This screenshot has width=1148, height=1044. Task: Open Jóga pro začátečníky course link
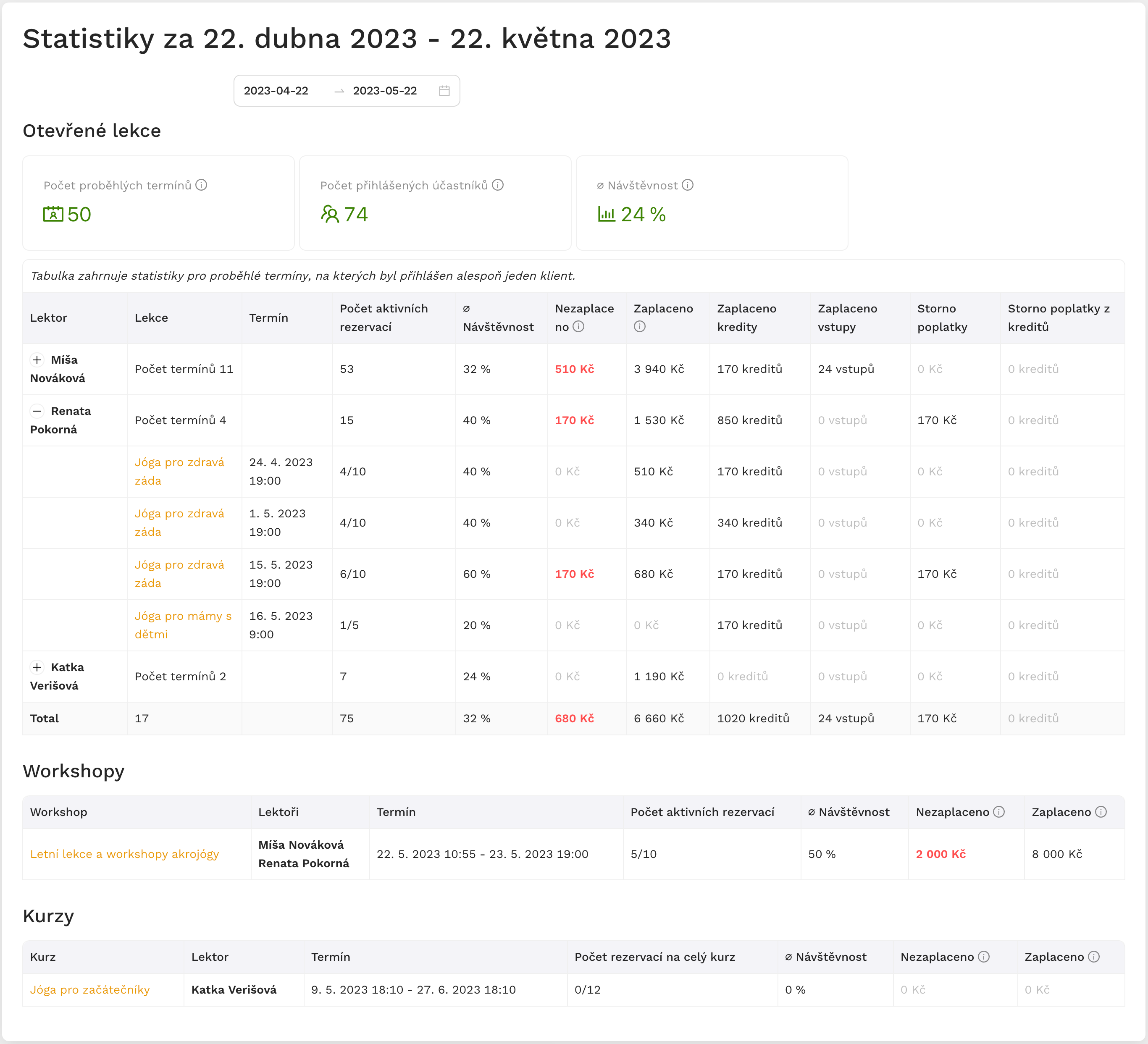pyautogui.click(x=90, y=989)
